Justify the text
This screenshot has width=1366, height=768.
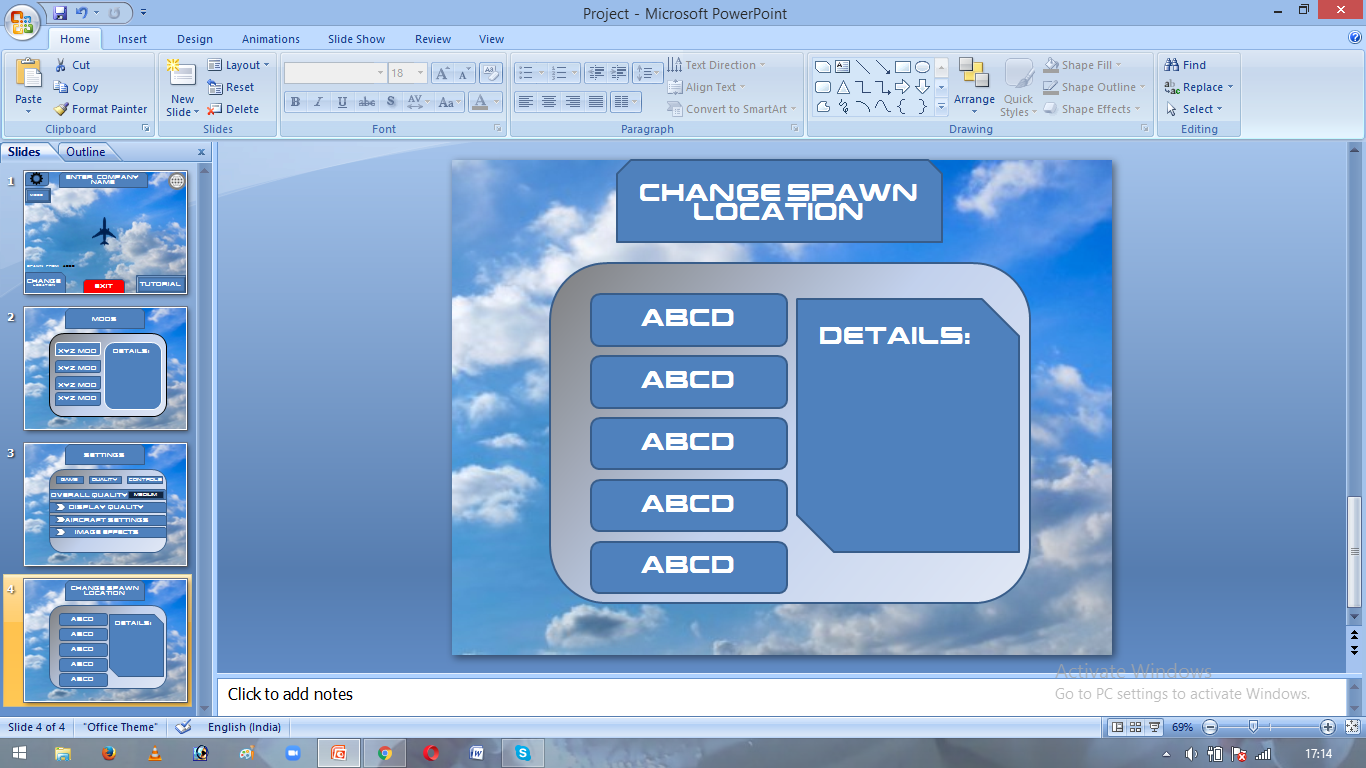(x=596, y=102)
